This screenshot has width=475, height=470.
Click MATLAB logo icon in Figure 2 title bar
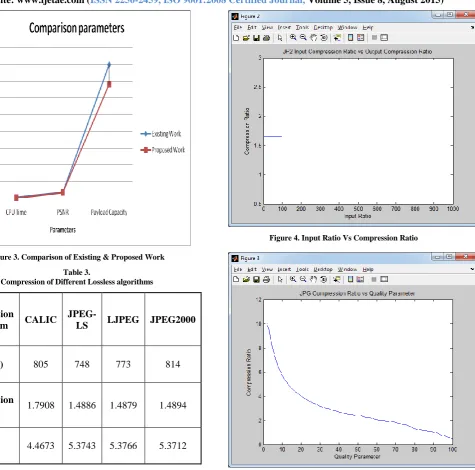(x=235, y=16)
